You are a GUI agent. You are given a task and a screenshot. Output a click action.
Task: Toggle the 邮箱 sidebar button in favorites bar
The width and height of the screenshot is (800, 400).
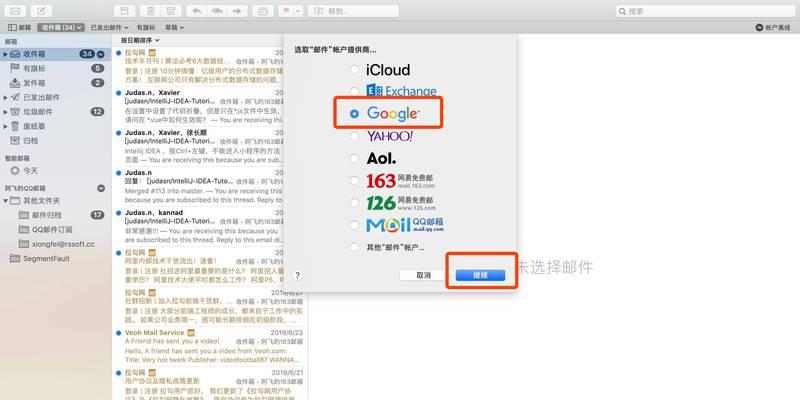point(20,28)
